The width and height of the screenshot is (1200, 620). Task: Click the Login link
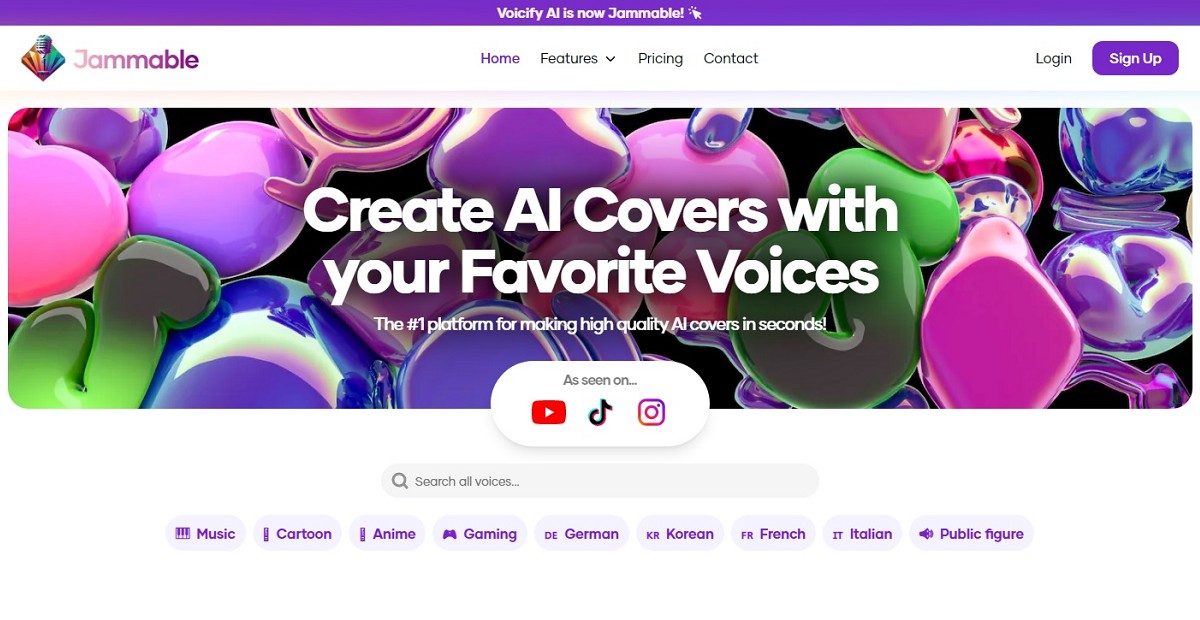(1053, 58)
